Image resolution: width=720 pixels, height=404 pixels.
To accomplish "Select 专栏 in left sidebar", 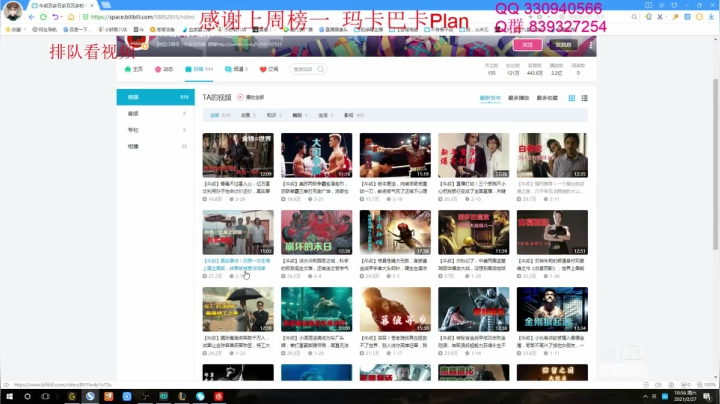I will coord(156,130).
